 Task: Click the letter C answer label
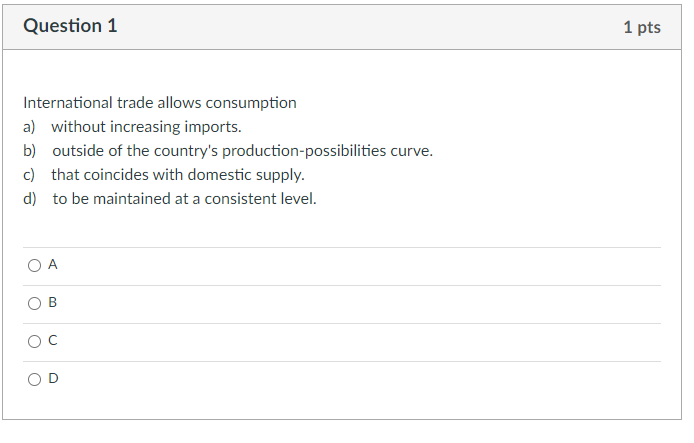(53, 341)
